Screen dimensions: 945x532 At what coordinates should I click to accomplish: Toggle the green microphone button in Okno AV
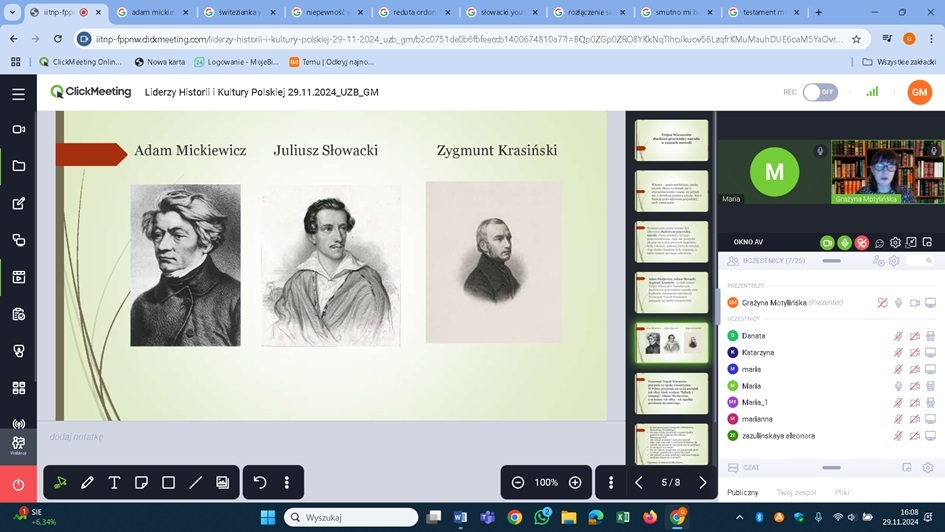coord(844,242)
